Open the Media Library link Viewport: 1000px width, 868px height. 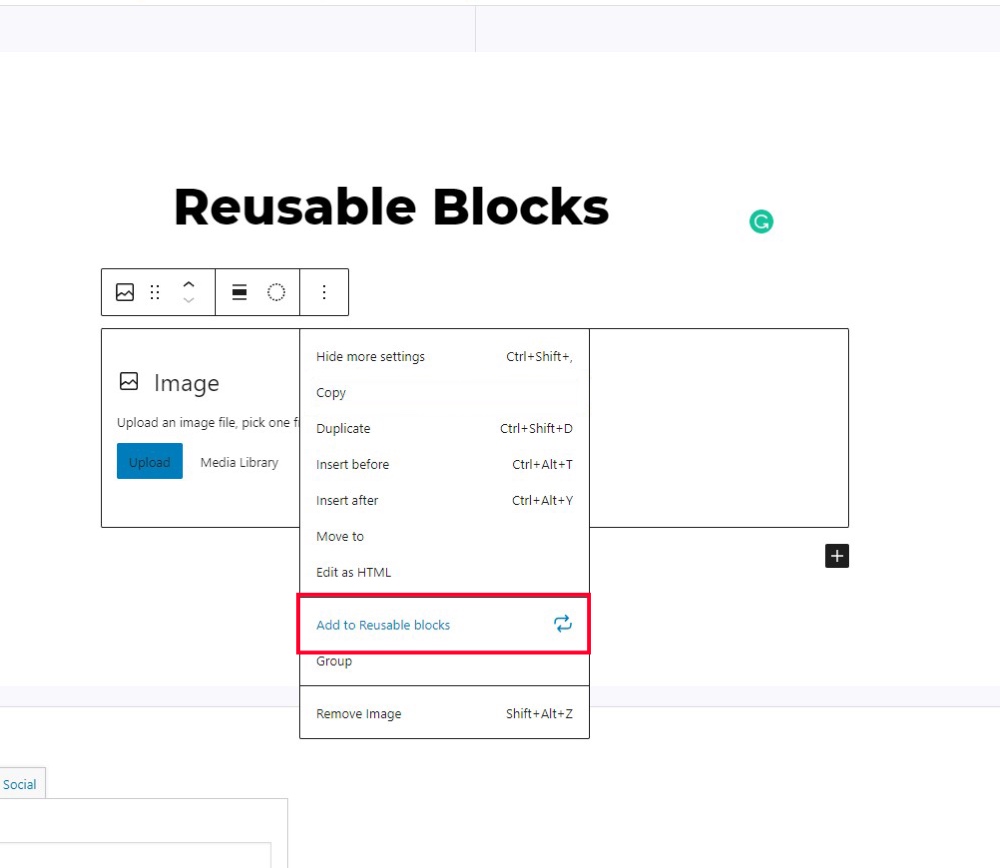pos(239,462)
